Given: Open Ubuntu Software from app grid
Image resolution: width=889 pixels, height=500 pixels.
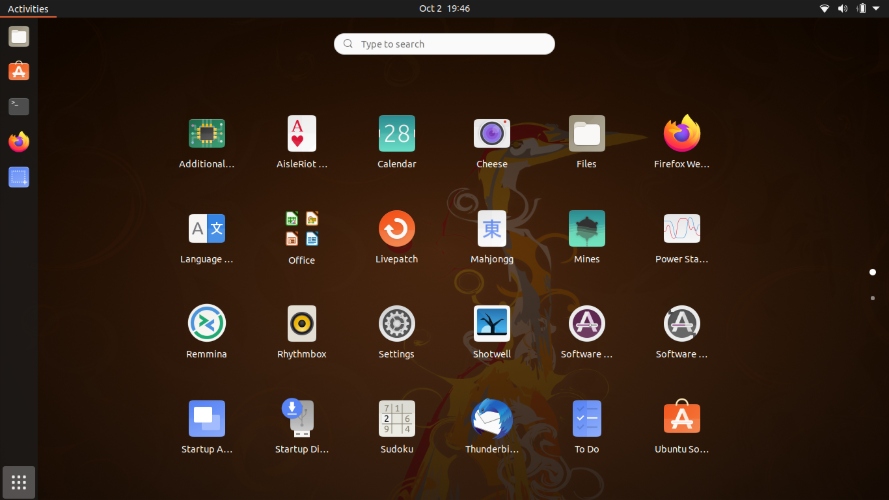Looking at the screenshot, I should (x=681, y=417).
